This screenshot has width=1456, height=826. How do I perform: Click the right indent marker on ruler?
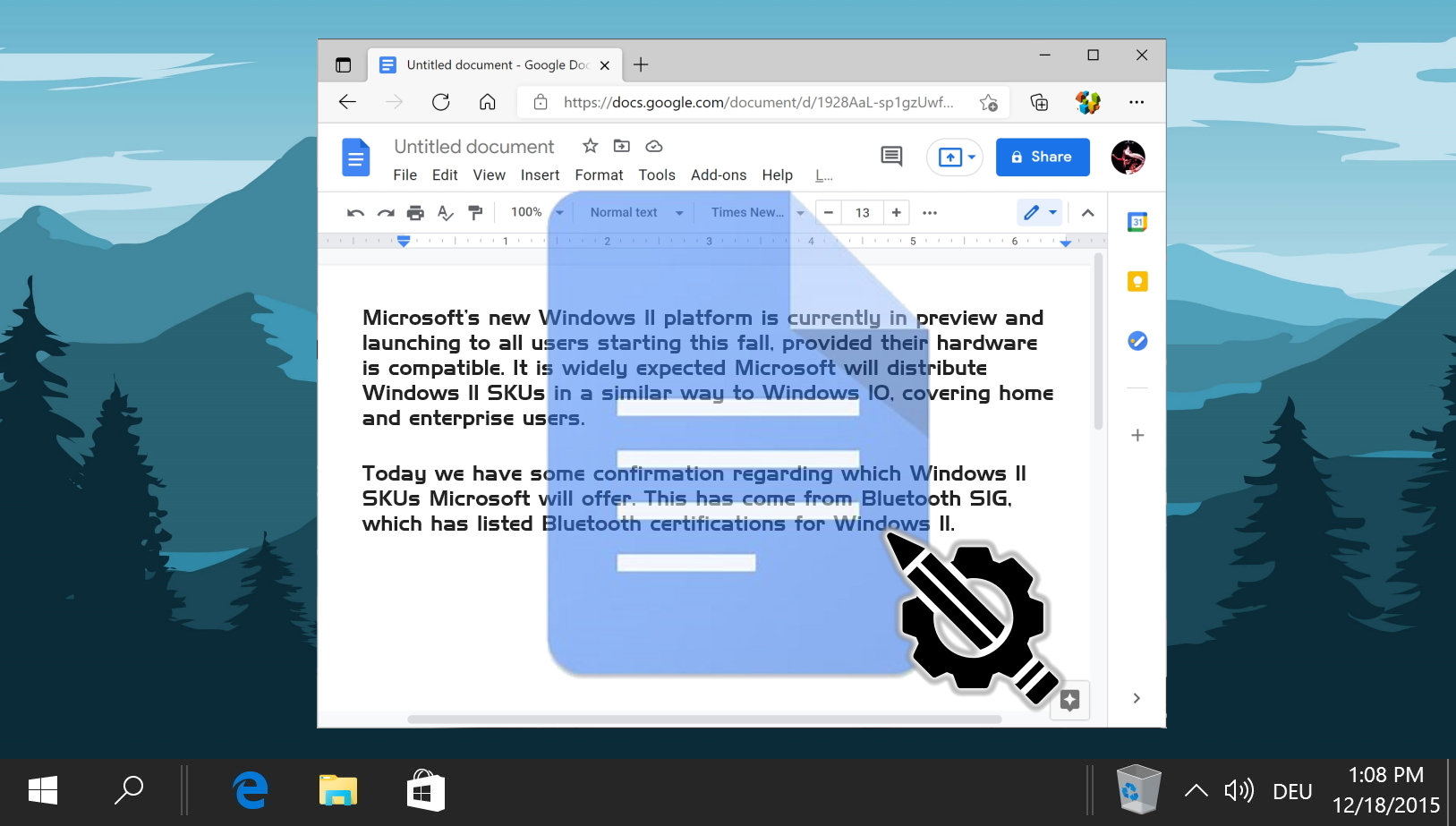[x=1066, y=243]
